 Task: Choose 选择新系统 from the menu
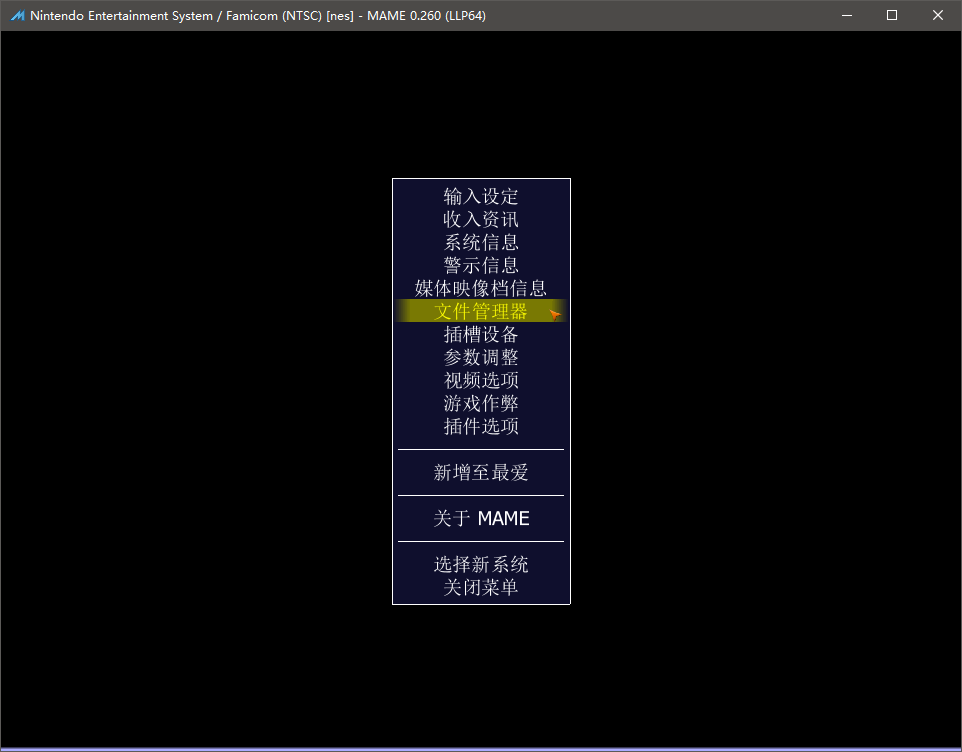click(x=481, y=564)
